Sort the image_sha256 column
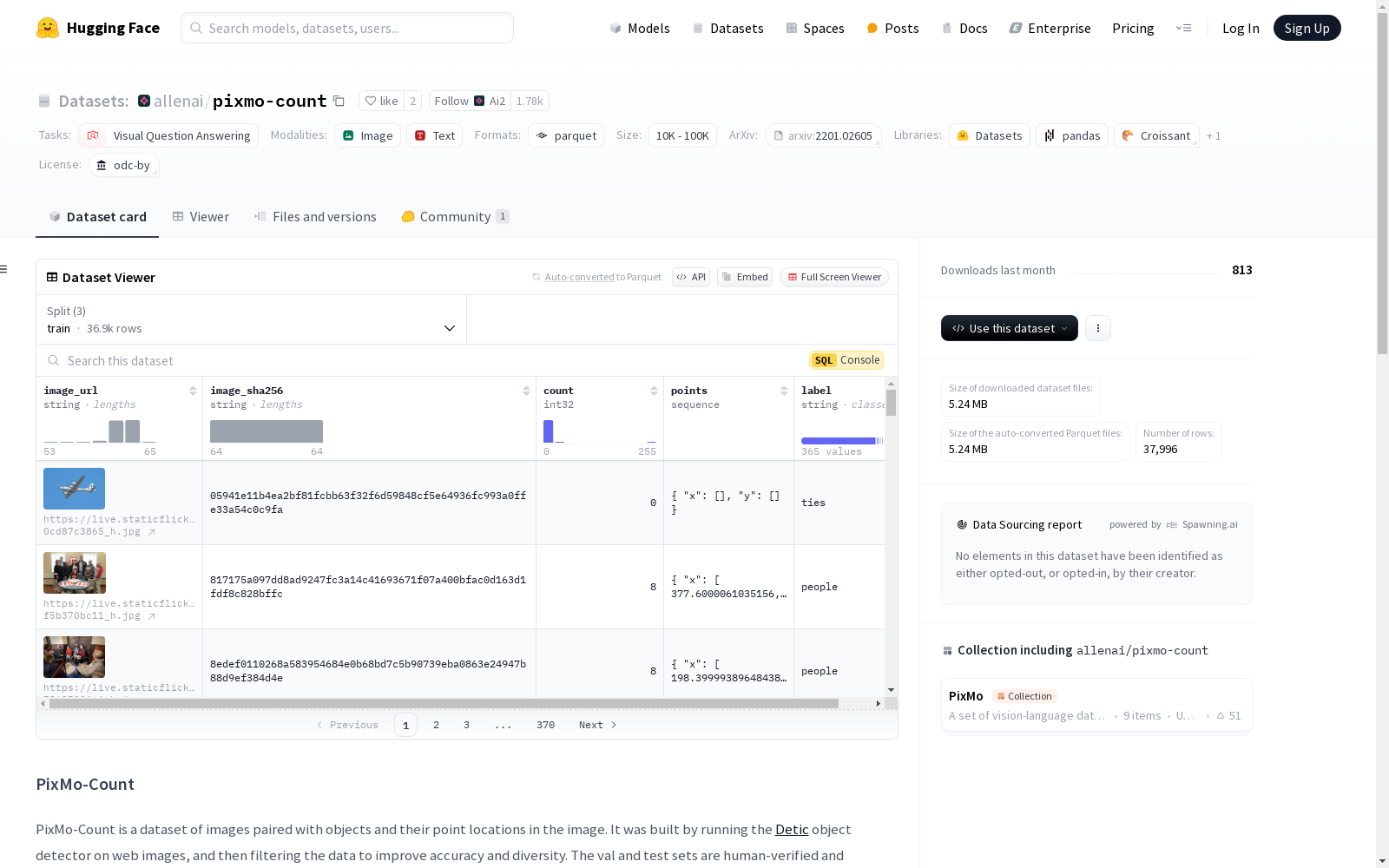 (526, 391)
